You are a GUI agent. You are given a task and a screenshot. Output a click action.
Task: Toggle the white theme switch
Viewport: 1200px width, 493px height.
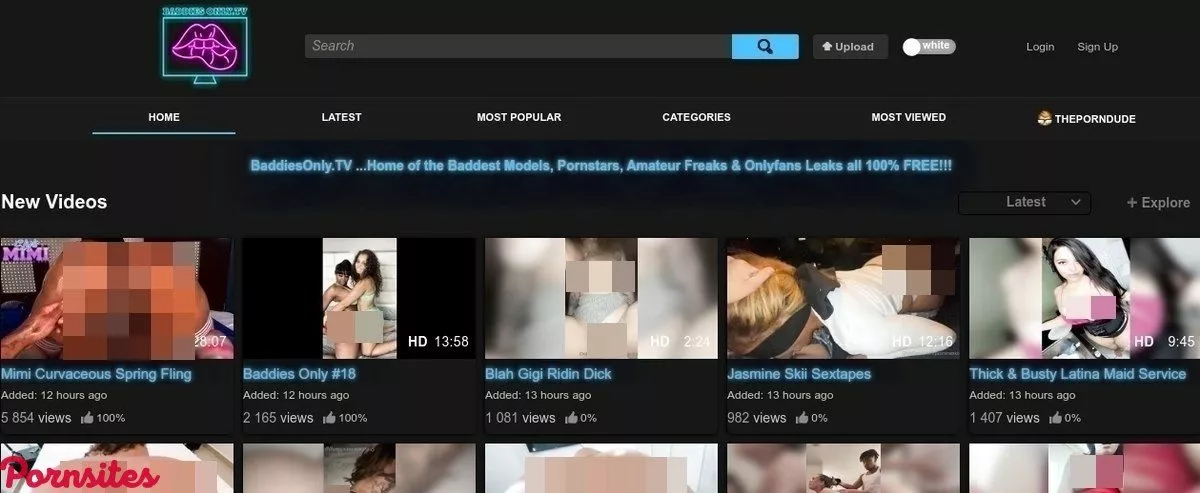pyautogui.click(x=928, y=46)
